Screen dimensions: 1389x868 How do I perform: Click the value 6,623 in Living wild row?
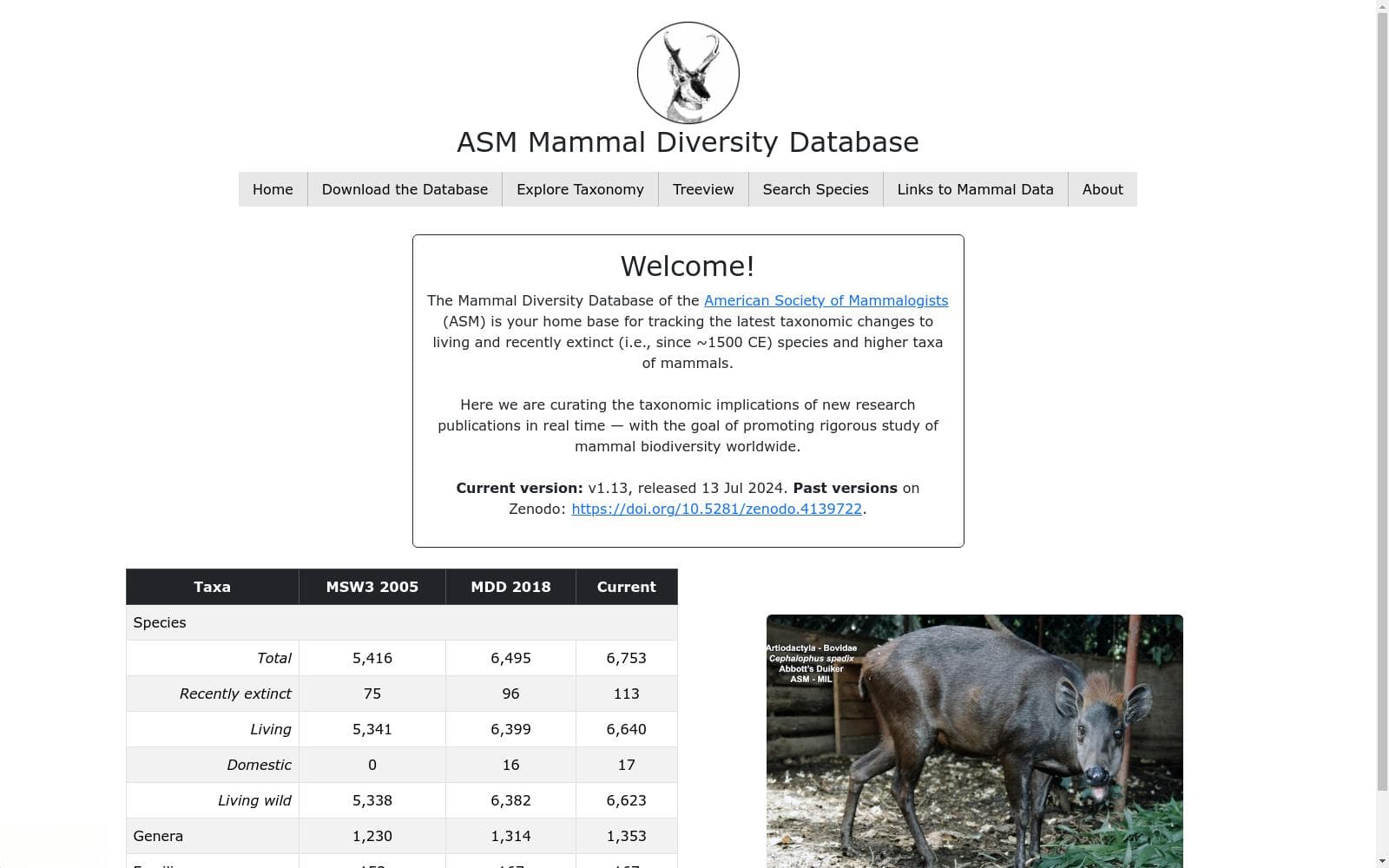pyautogui.click(x=626, y=800)
